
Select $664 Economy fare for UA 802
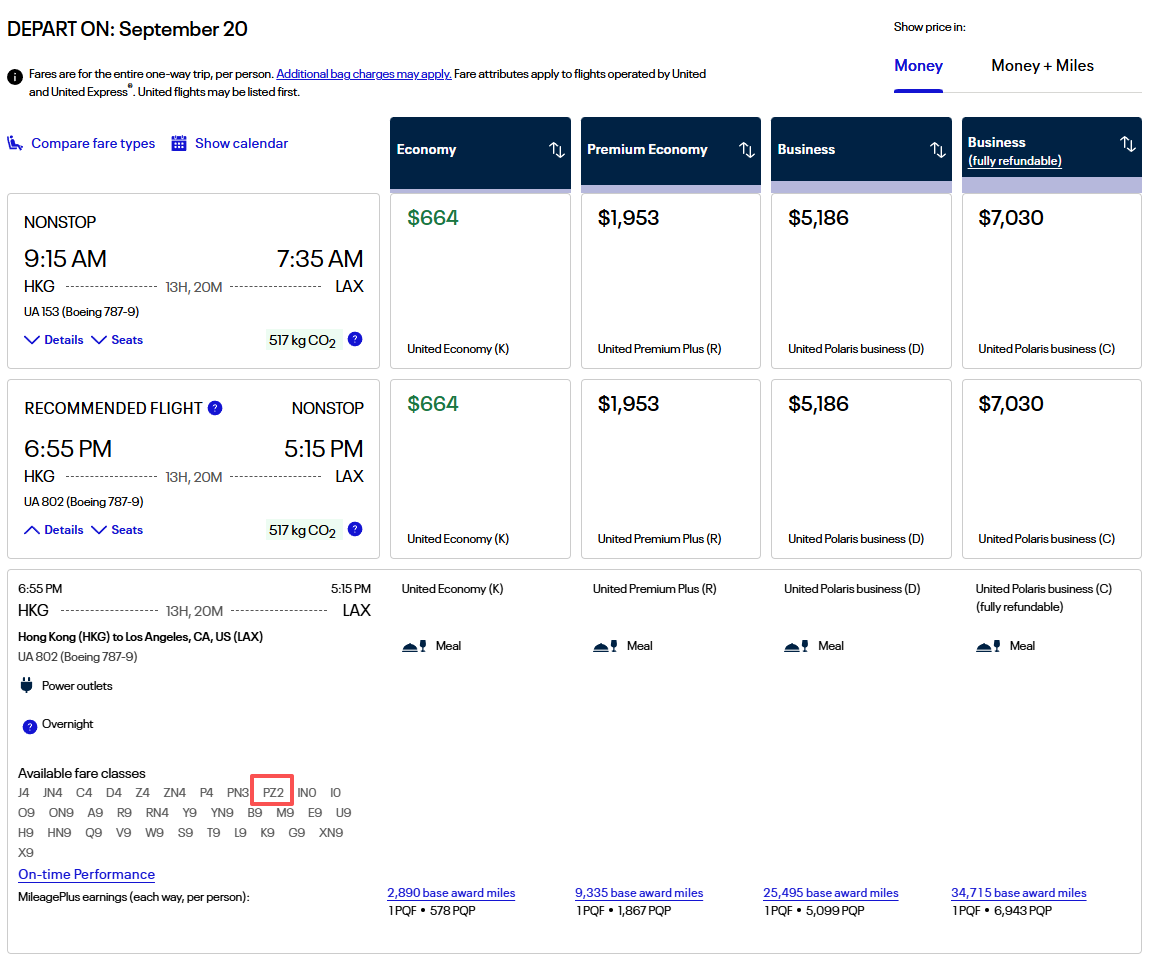[480, 469]
